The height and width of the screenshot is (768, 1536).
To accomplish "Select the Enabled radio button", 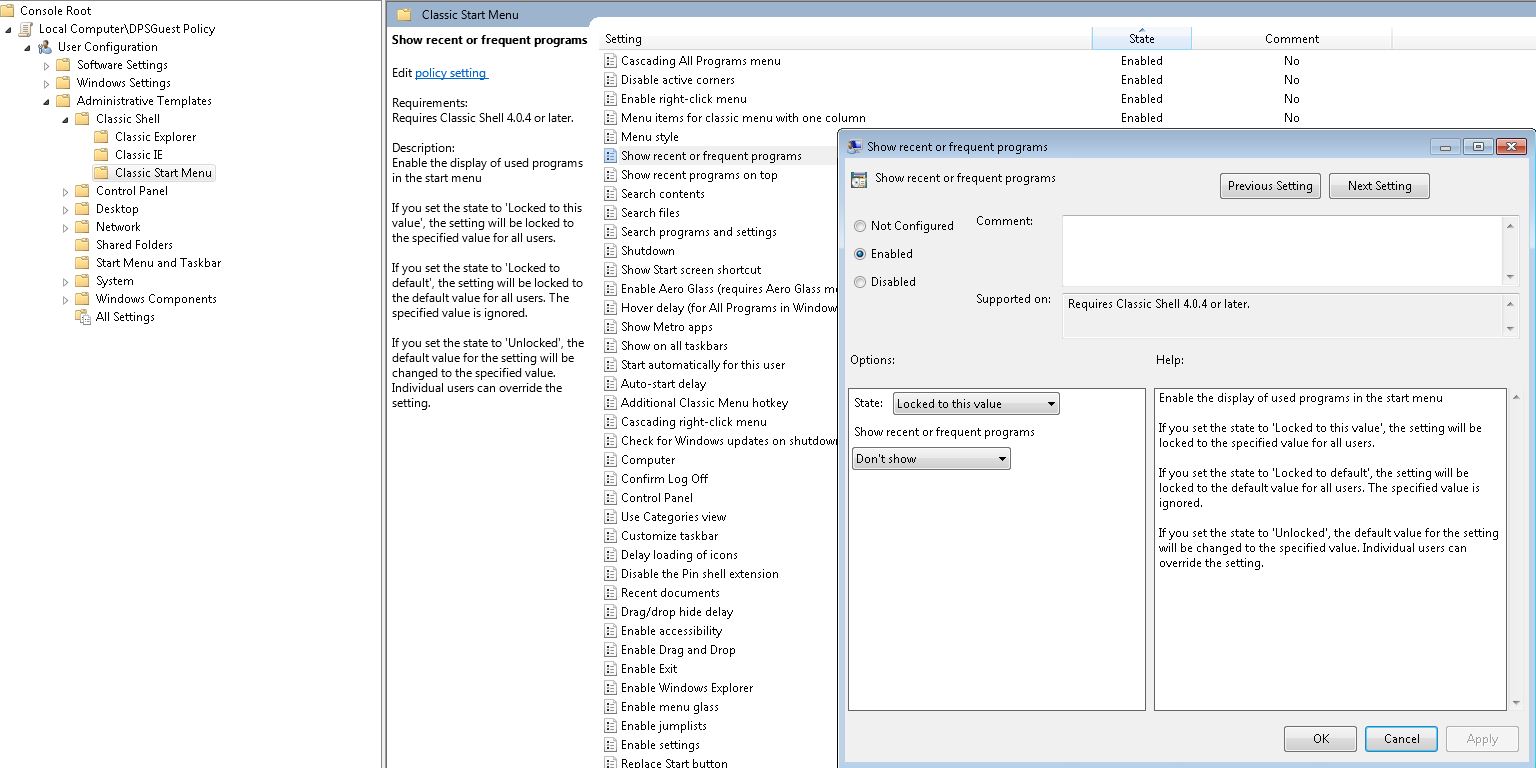I will click(x=860, y=254).
